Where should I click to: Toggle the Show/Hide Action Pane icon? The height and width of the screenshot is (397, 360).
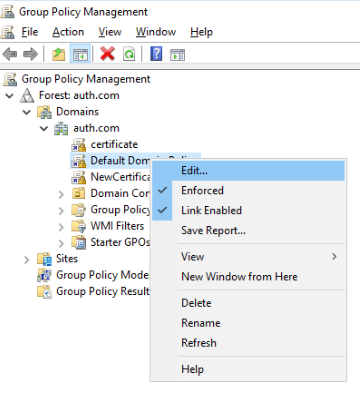click(x=177, y=55)
